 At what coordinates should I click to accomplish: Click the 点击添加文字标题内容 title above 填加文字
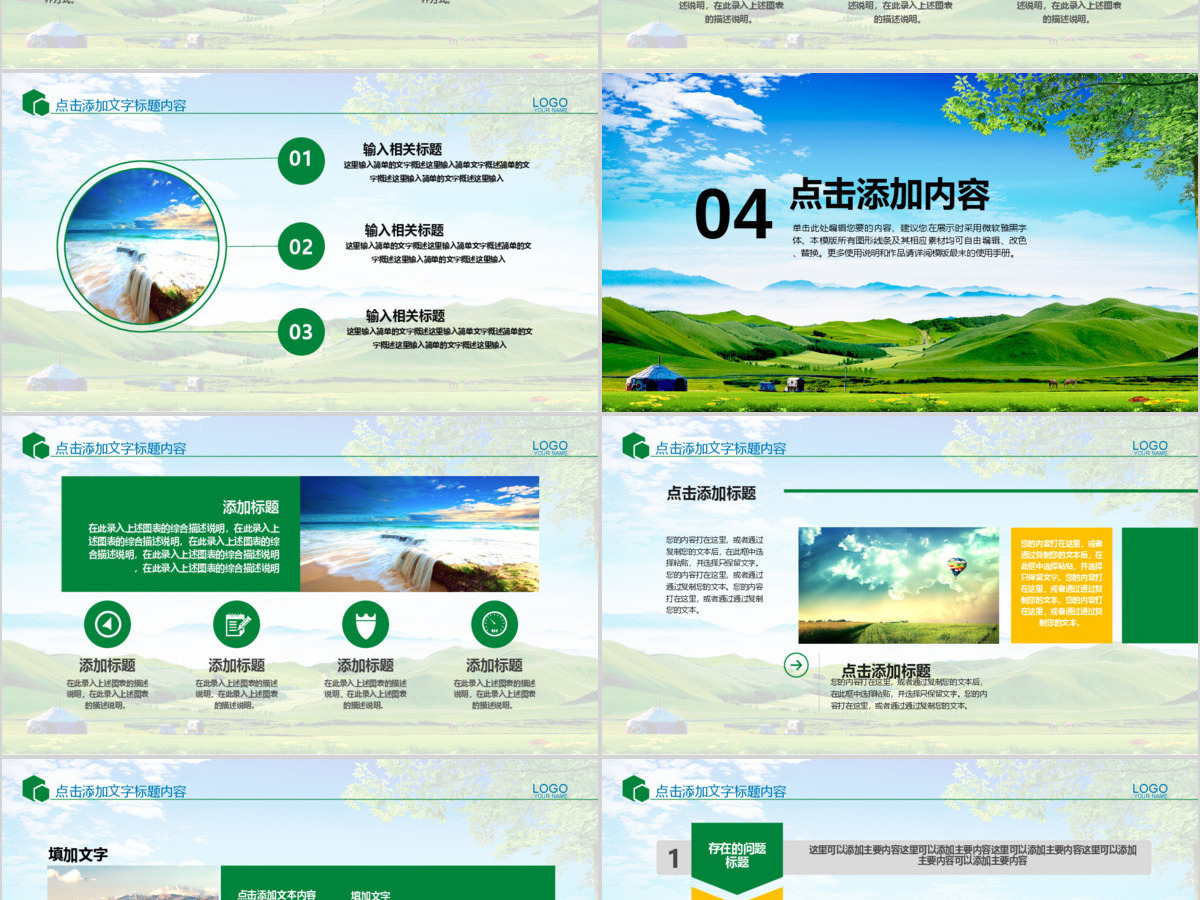coord(120,791)
